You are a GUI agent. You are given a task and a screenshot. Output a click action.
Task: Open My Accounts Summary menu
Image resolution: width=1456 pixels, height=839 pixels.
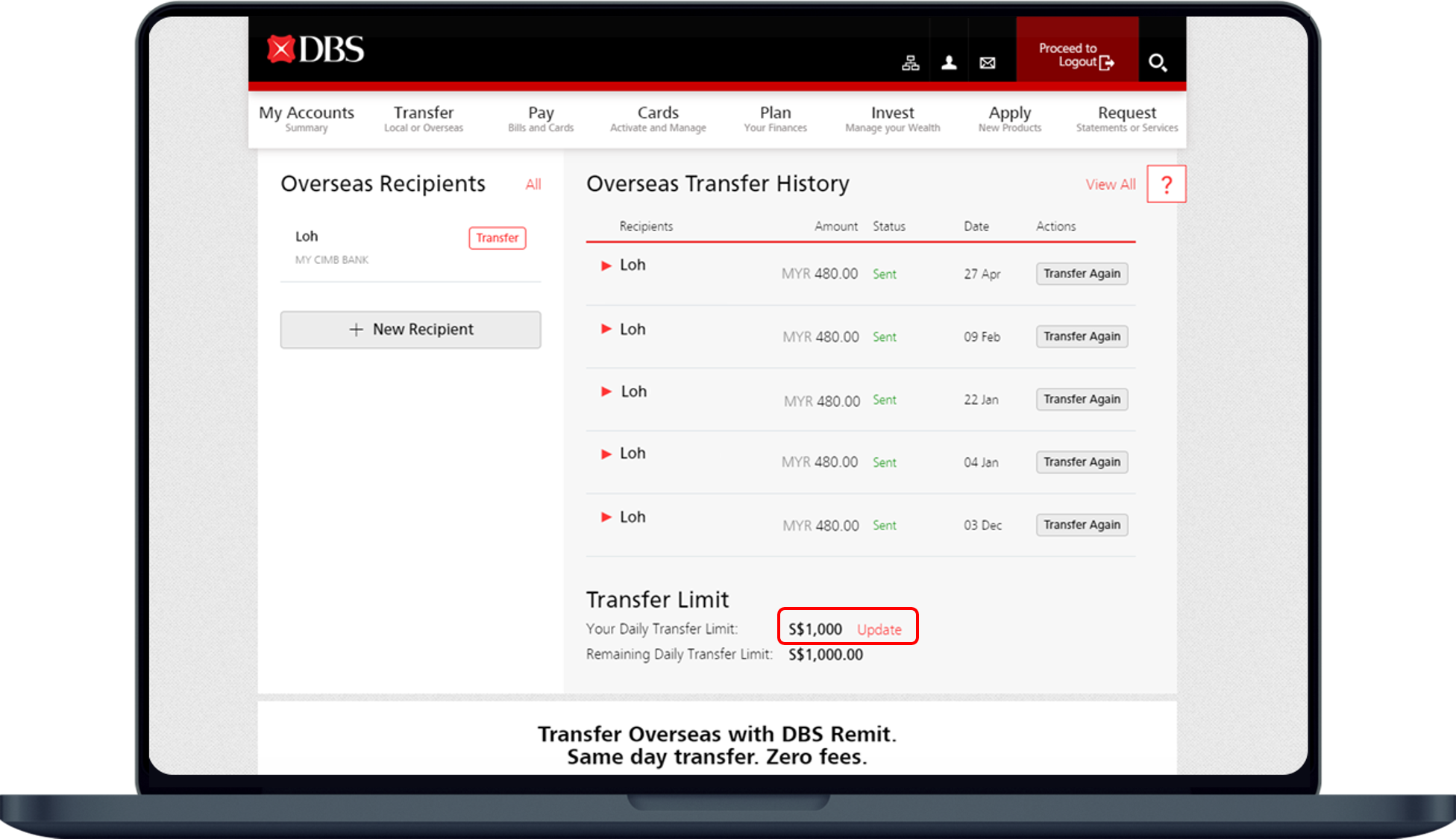coord(306,119)
